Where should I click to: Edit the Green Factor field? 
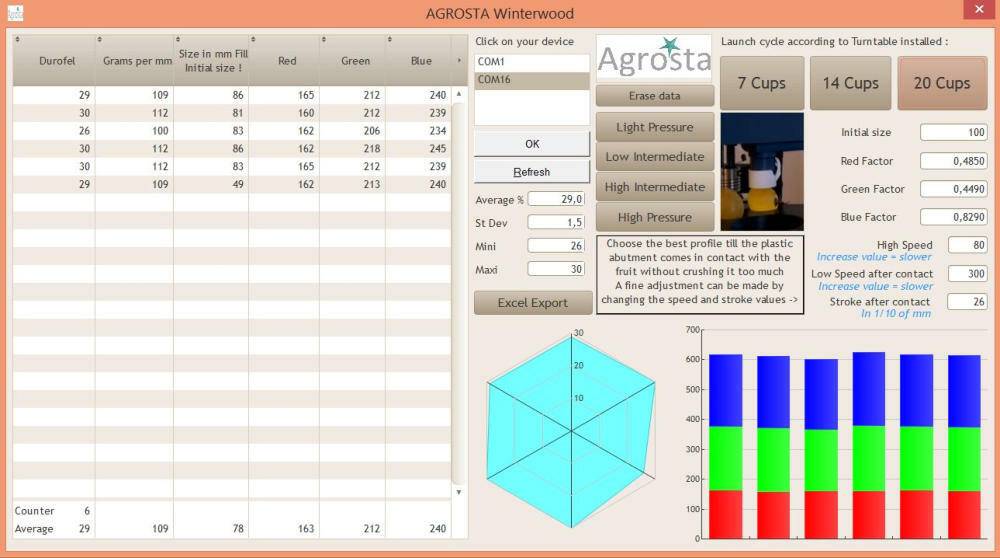pos(953,189)
